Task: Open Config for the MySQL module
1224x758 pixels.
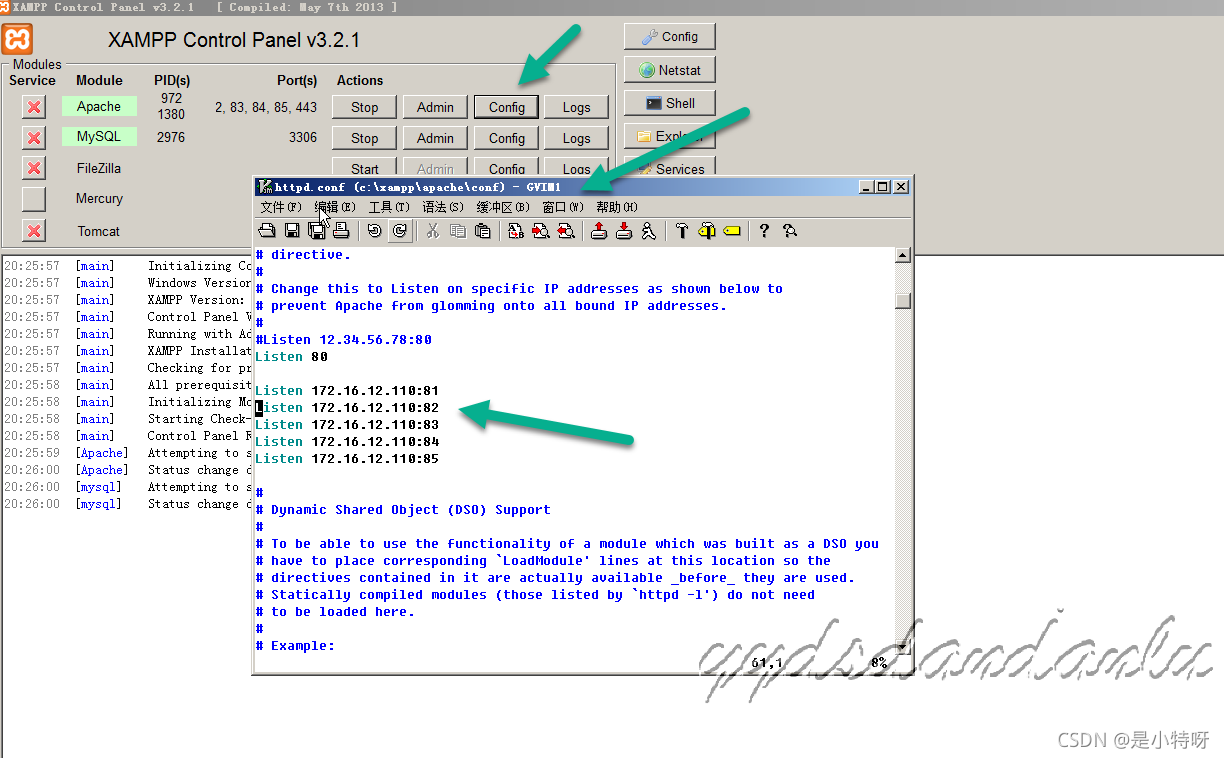Action: pos(507,138)
